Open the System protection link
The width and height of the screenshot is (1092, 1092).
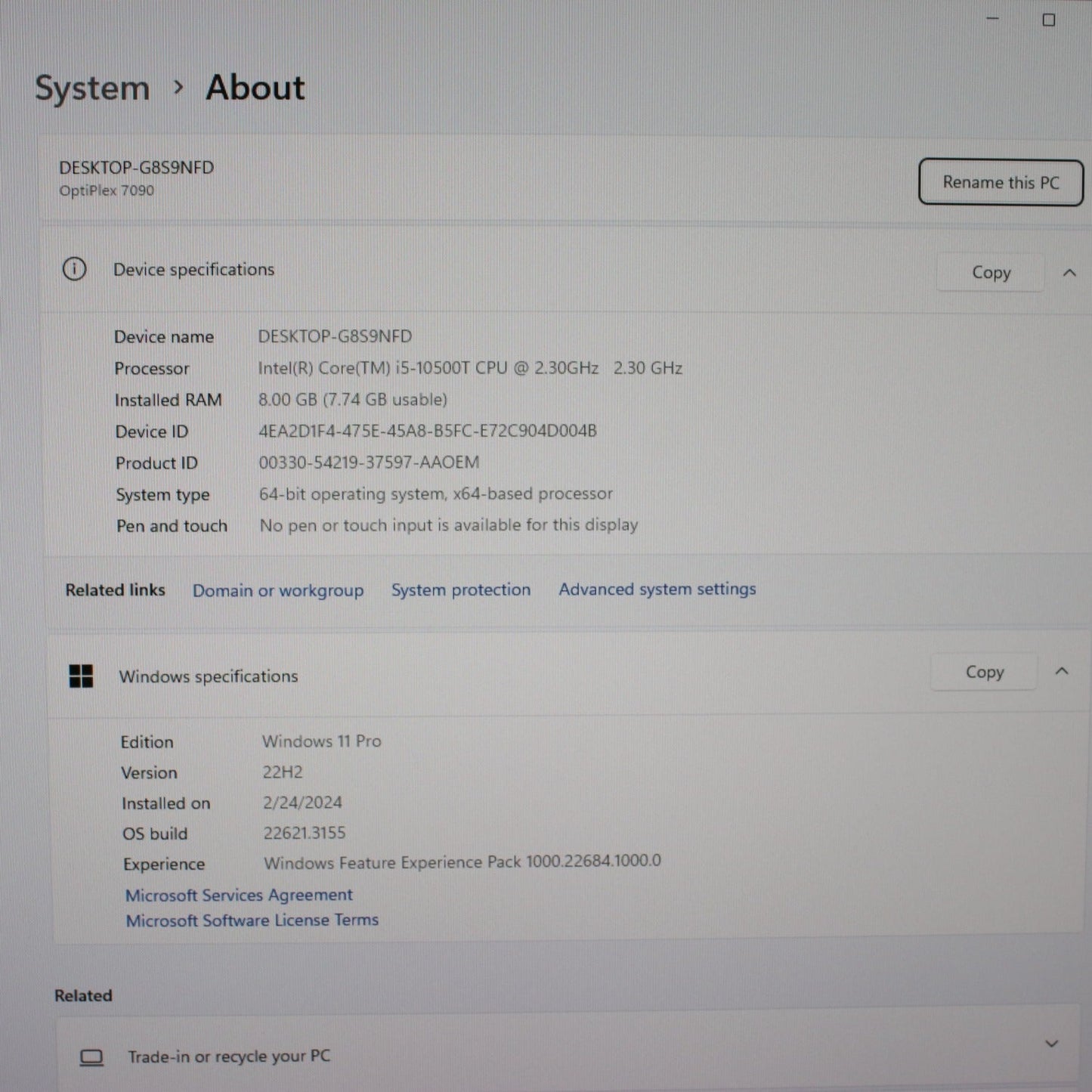pyautogui.click(x=461, y=589)
